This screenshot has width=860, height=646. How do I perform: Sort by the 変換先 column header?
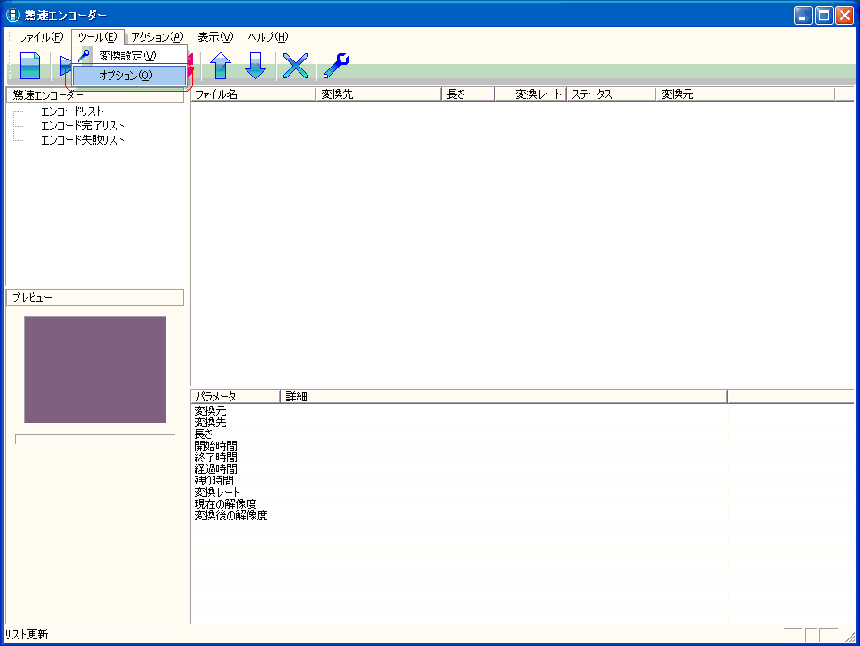[x=379, y=94]
